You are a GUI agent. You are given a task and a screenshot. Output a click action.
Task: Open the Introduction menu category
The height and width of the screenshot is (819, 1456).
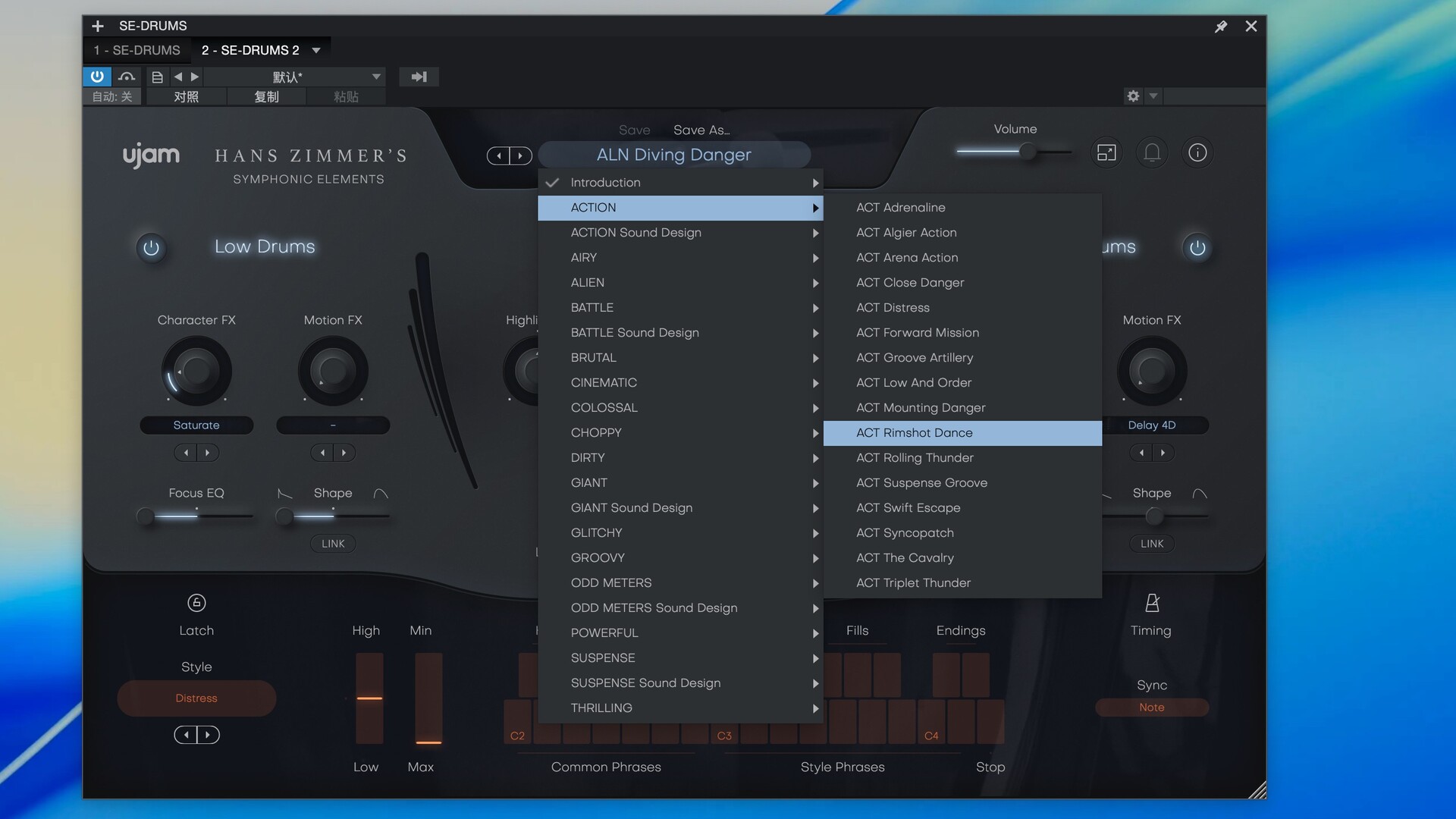[680, 183]
